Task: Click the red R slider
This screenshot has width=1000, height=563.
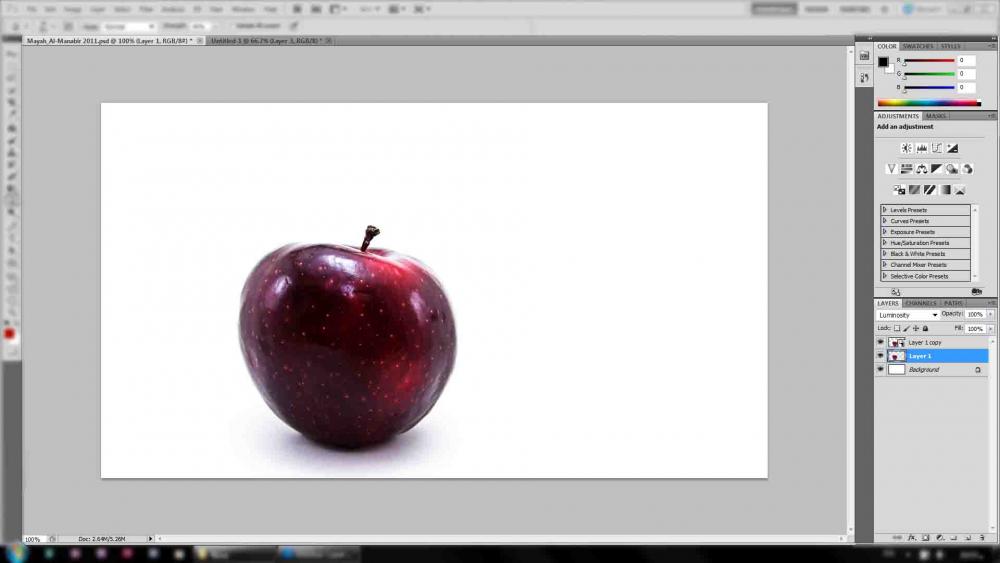Action: [929, 61]
